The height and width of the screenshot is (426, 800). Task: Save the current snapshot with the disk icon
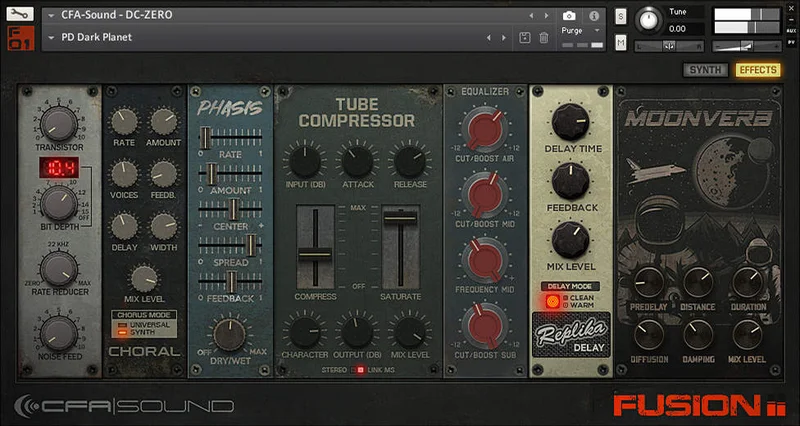click(524, 37)
